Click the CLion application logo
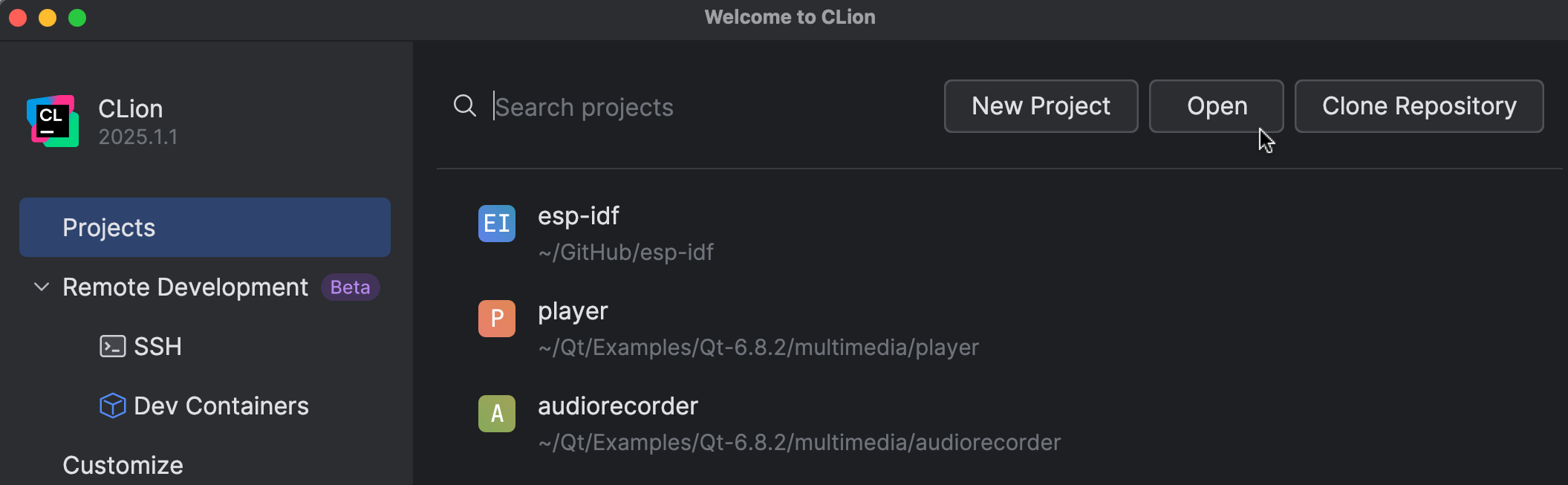The image size is (1568, 485). coord(52,121)
